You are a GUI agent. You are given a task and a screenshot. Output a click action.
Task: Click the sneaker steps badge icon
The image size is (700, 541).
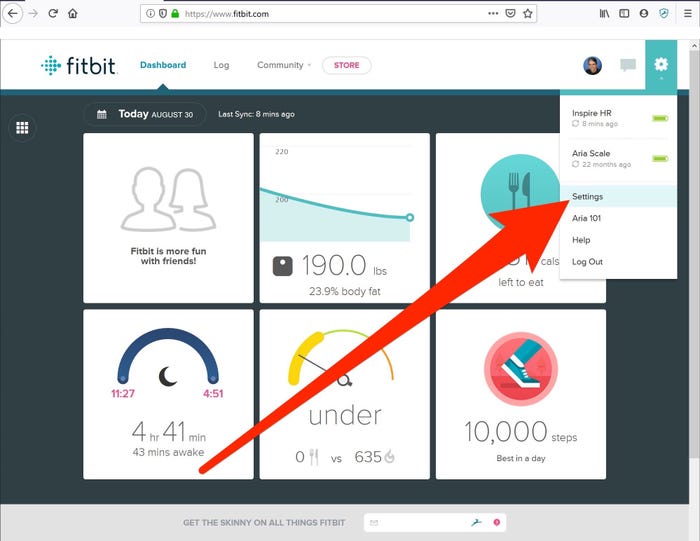coord(521,369)
